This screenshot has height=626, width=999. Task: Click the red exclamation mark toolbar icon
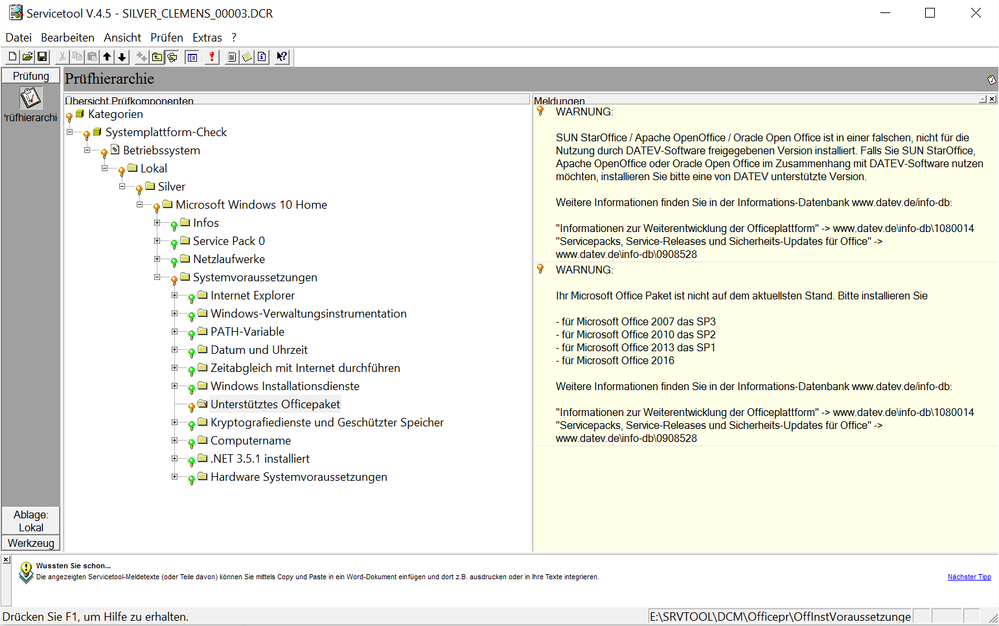(212, 57)
